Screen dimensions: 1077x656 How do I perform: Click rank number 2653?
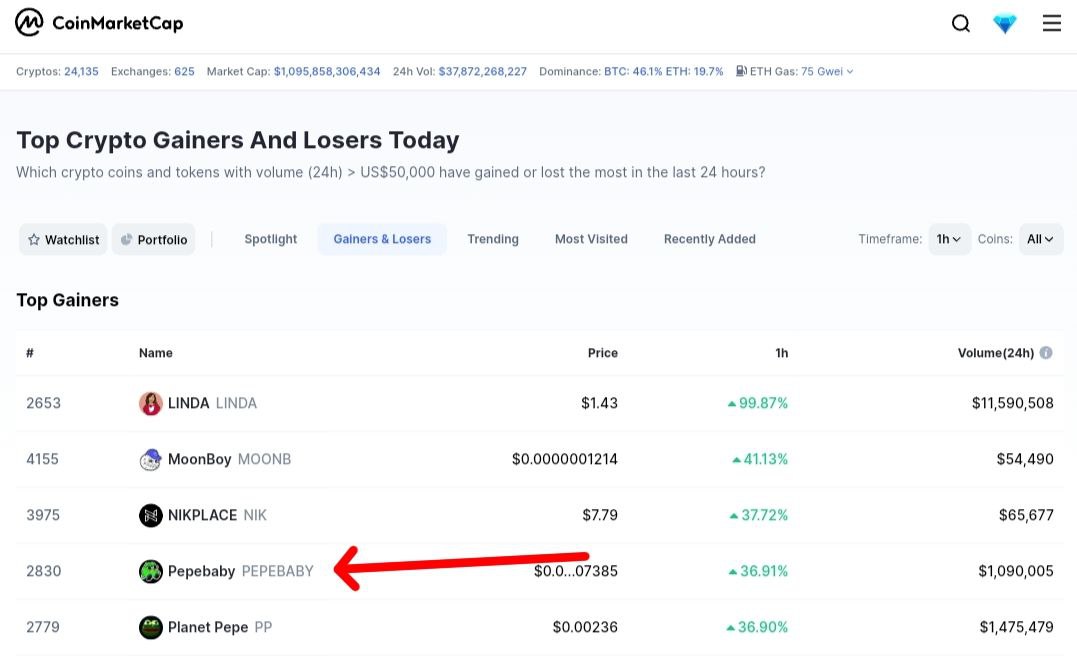[x=43, y=403]
